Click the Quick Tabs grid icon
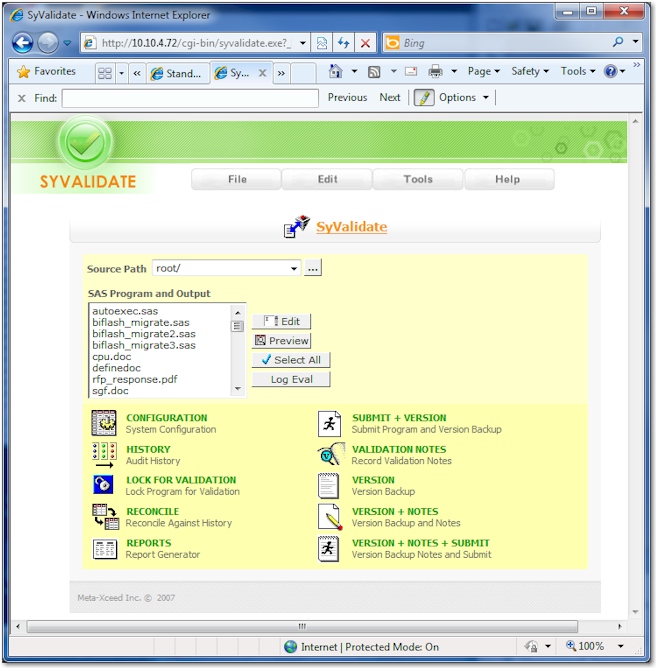The image size is (658, 670). tap(105, 73)
